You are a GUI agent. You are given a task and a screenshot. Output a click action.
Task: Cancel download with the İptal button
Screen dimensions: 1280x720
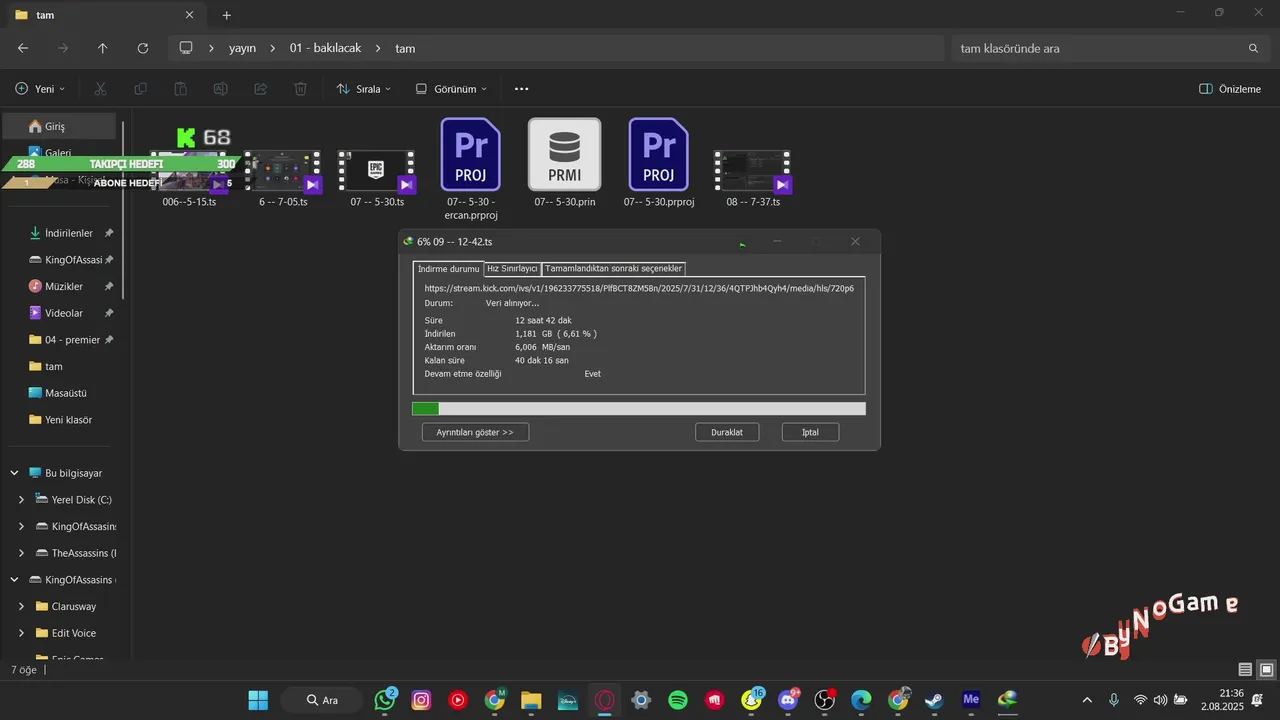coord(810,432)
